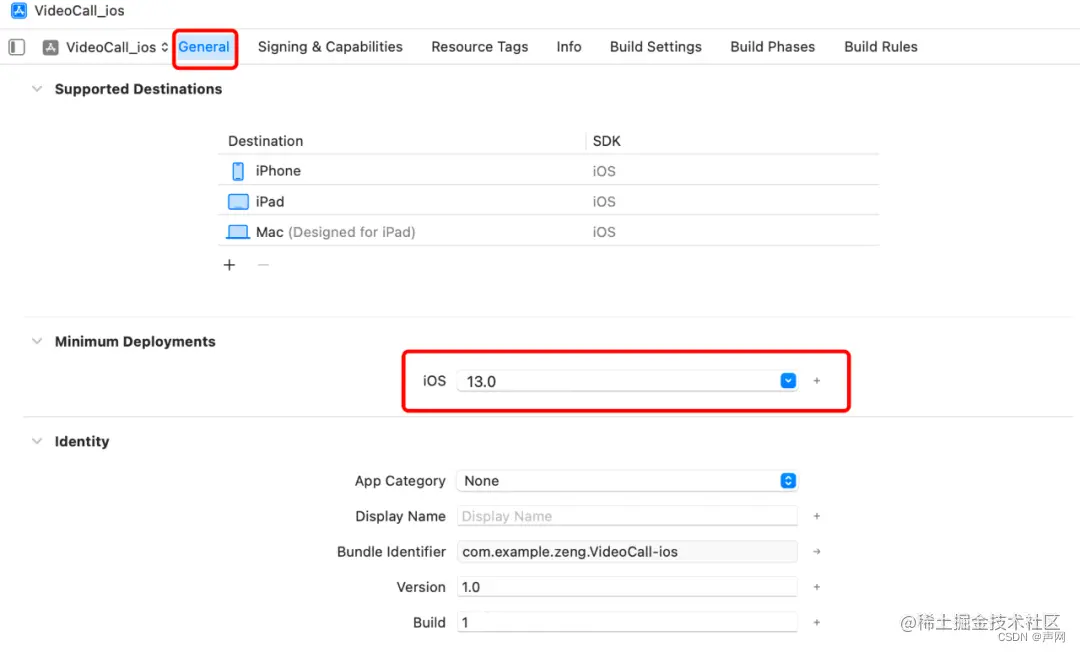The image size is (1080, 652).
Task: Remove the selected destination with minus
Action: [263, 265]
